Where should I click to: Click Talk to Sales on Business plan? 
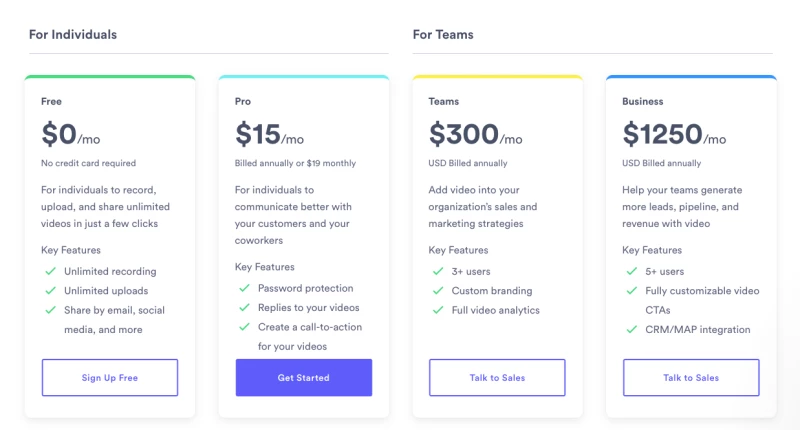click(691, 378)
